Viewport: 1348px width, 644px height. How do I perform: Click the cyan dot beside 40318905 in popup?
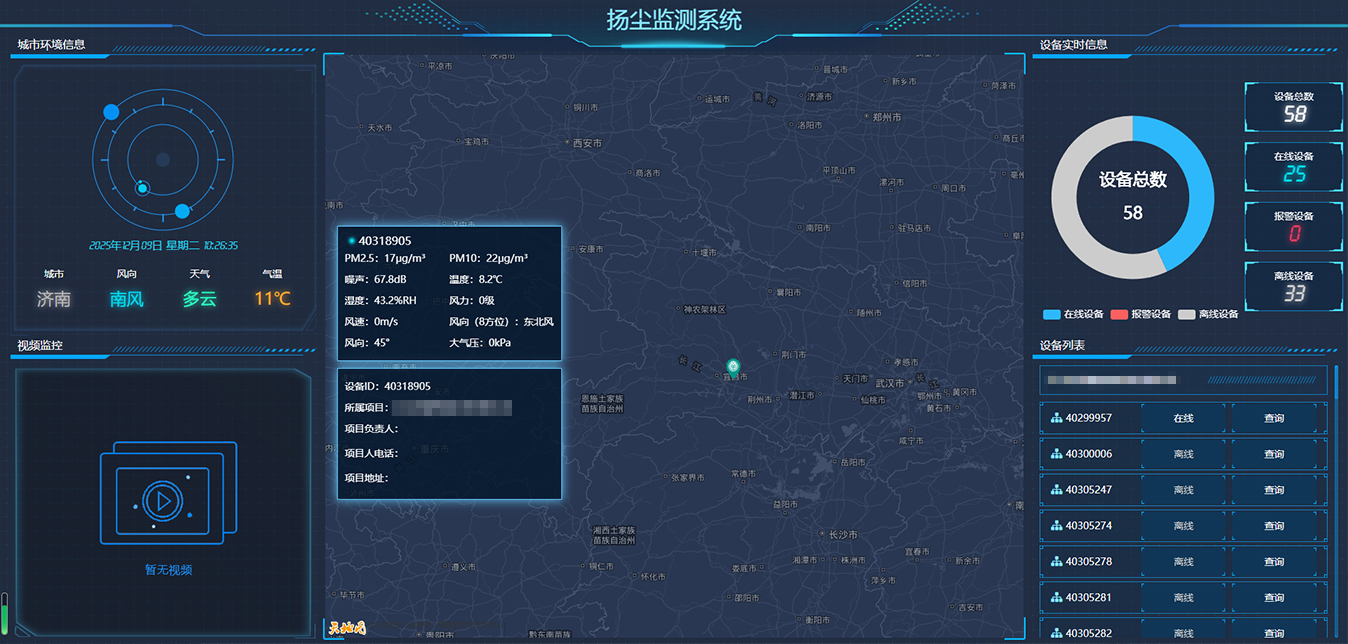coord(352,241)
